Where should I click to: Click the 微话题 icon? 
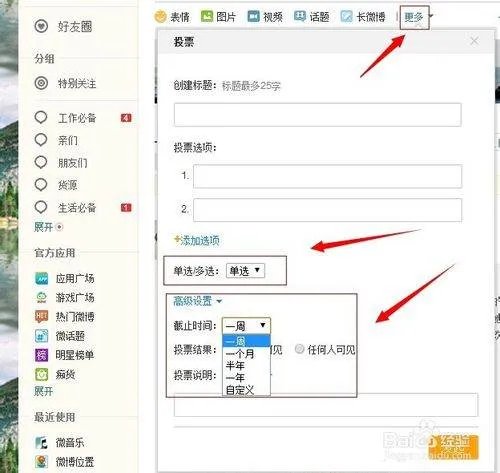[42, 336]
